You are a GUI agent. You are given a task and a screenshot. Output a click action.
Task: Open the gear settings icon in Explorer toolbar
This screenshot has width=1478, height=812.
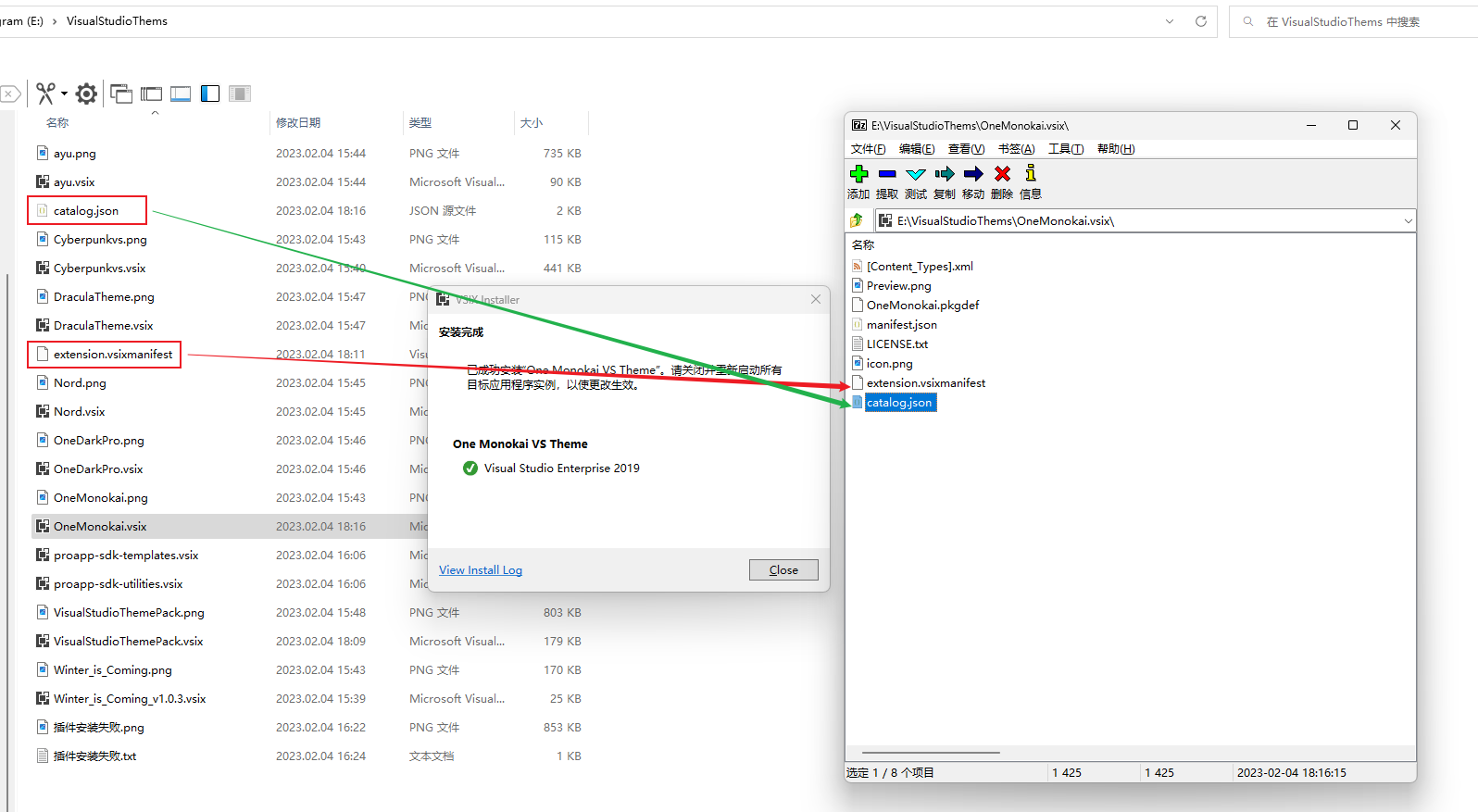[86, 94]
